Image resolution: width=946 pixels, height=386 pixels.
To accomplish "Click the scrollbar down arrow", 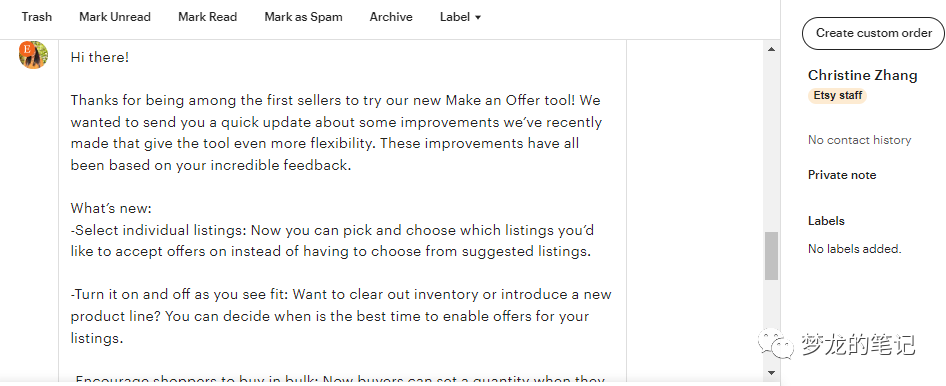I will [771, 373].
